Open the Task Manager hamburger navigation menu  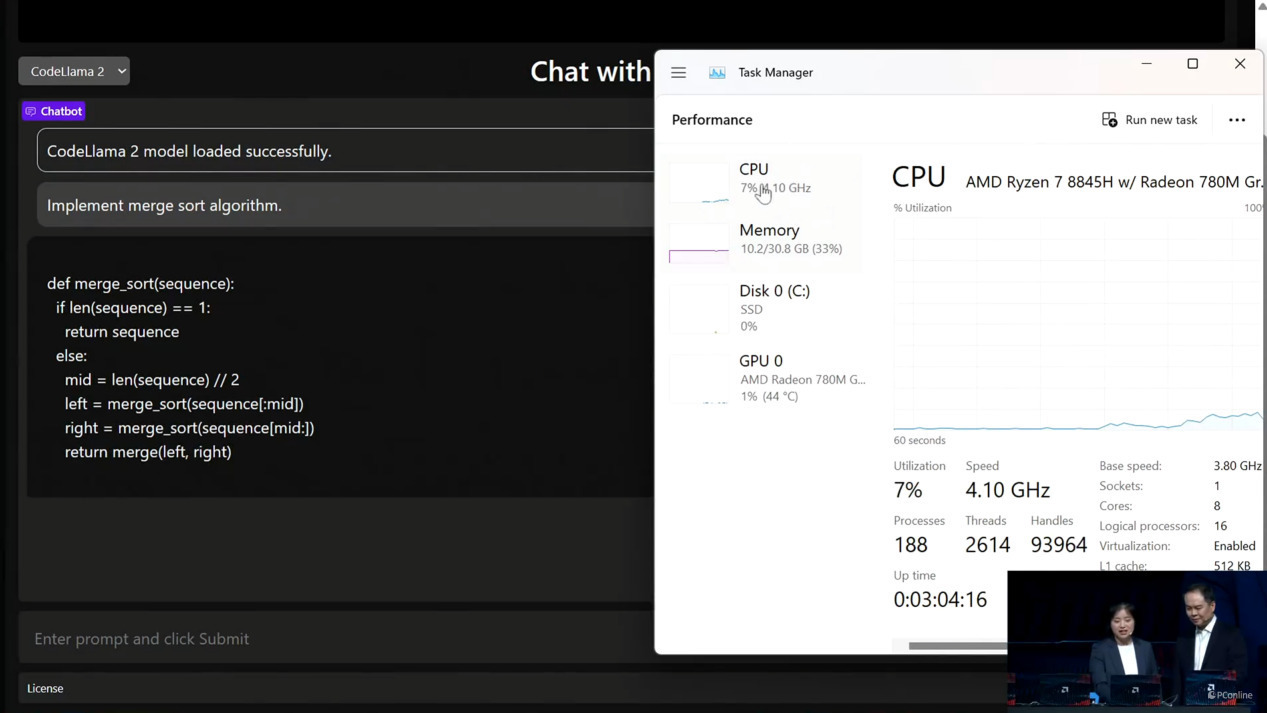pos(679,72)
